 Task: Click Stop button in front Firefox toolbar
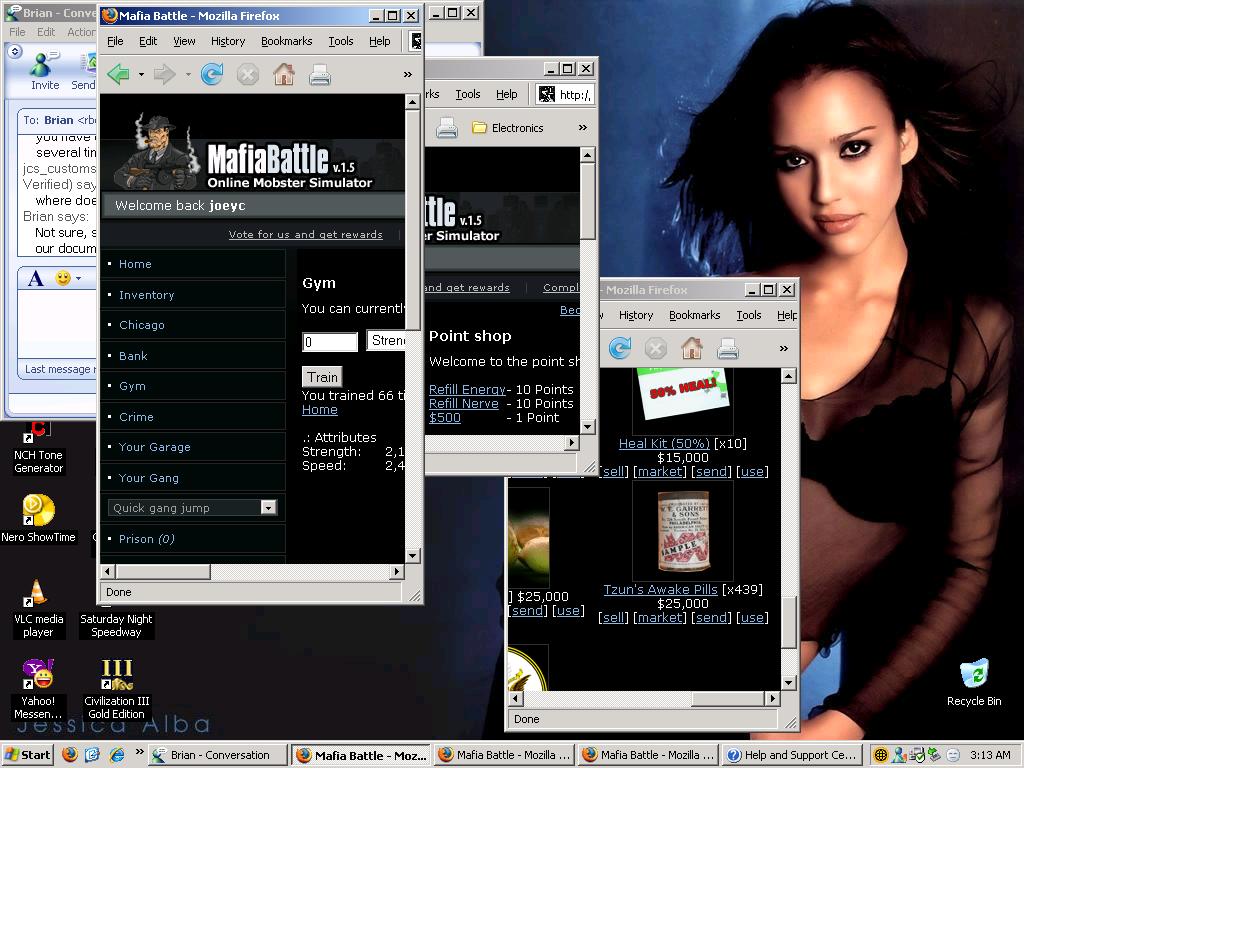(248, 74)
